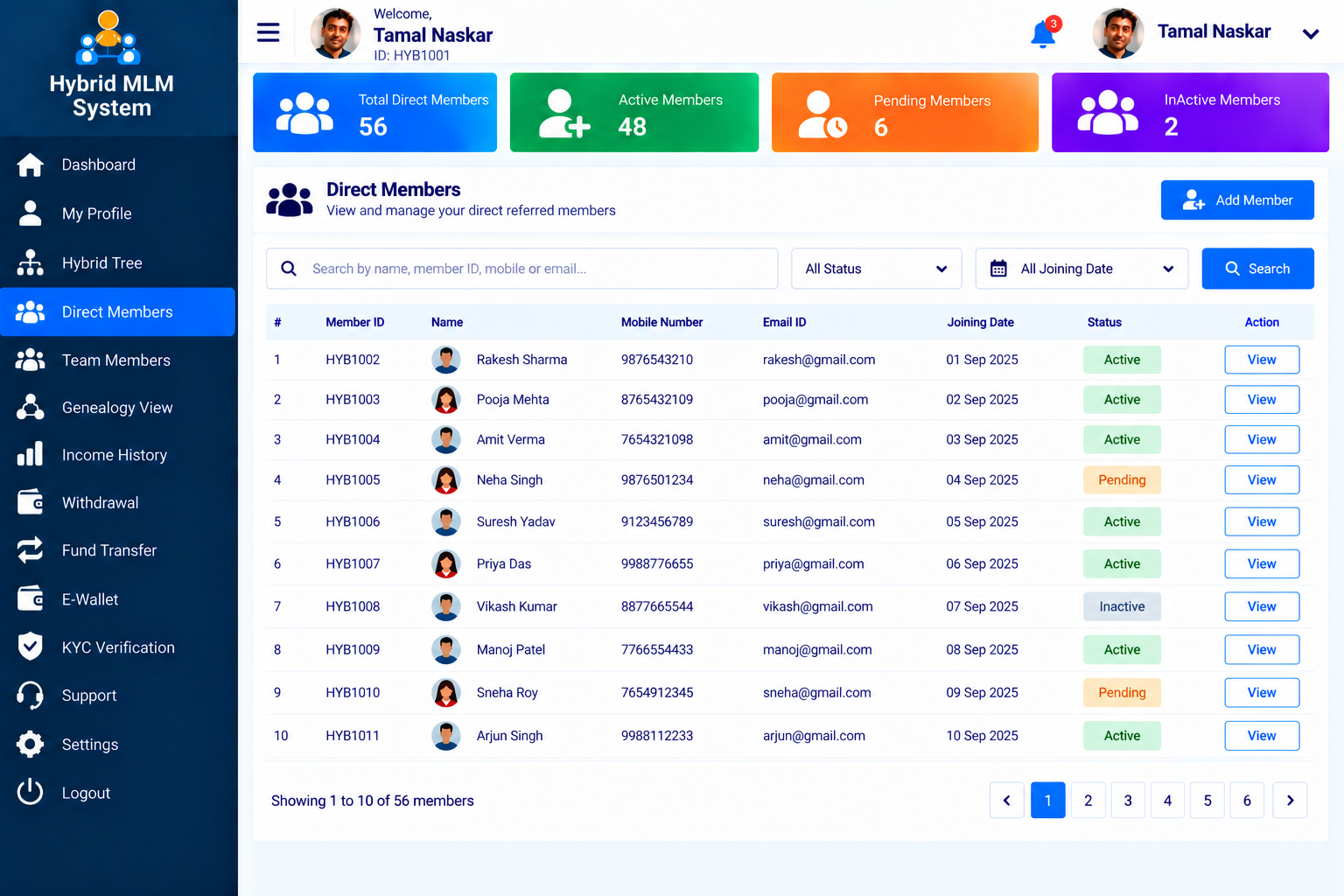This screenshot has width=1344, height=896.
Task: View Arjun Singh's member details
Action: click(x=1262, y=736)
